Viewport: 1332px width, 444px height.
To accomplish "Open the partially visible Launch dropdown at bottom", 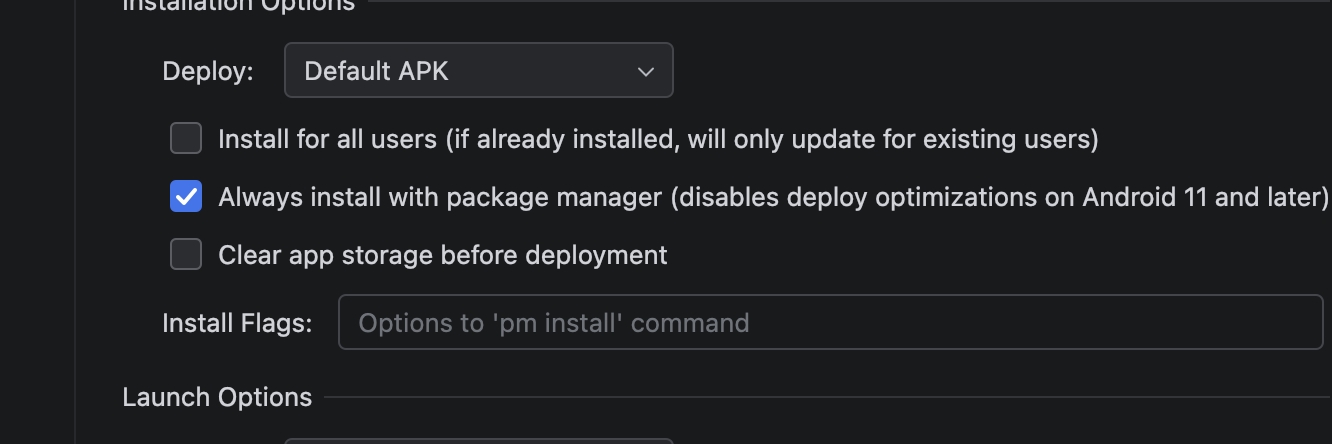I will pos(479,440).
